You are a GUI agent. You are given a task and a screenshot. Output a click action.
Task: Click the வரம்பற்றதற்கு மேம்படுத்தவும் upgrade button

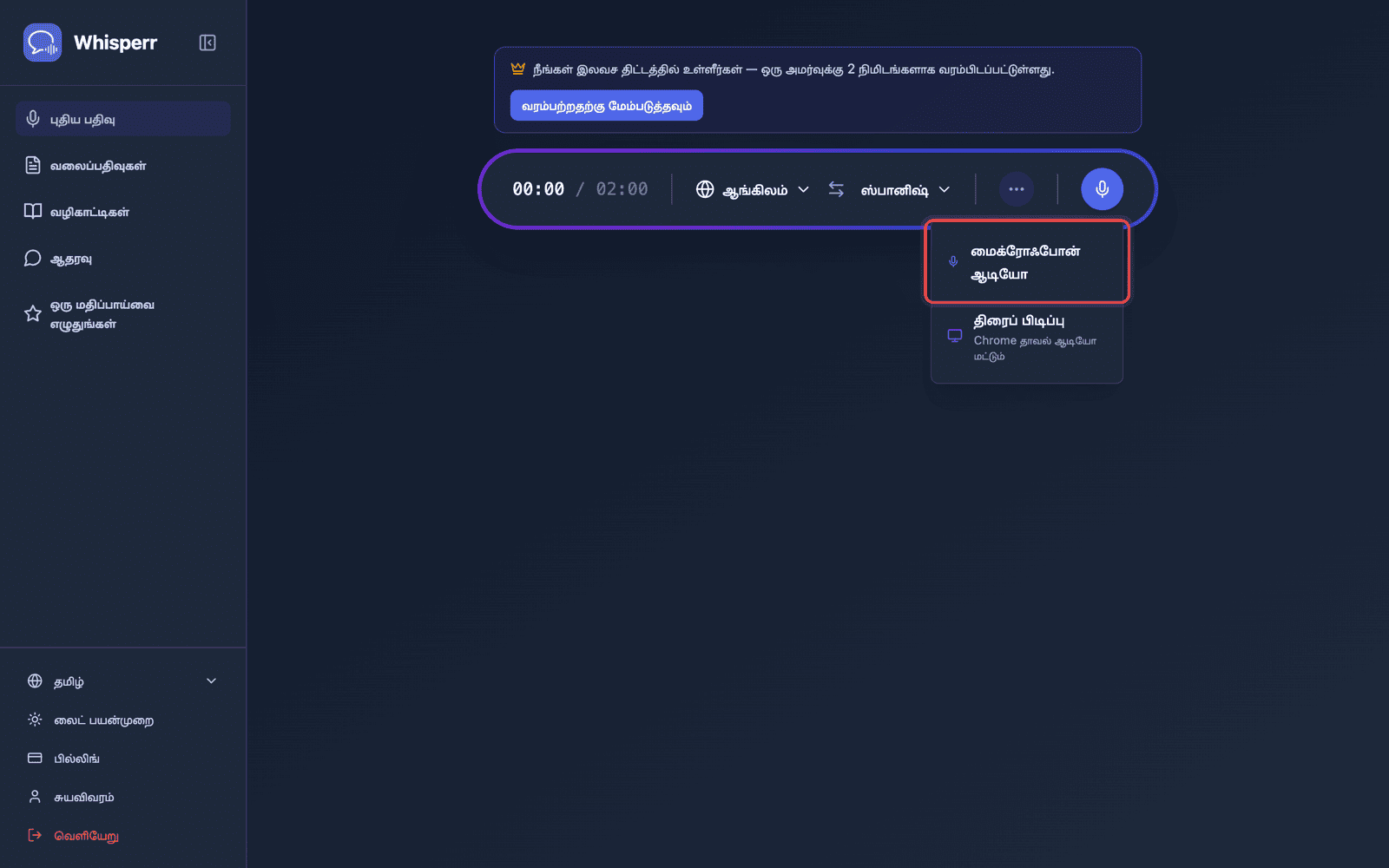point(607,106)
